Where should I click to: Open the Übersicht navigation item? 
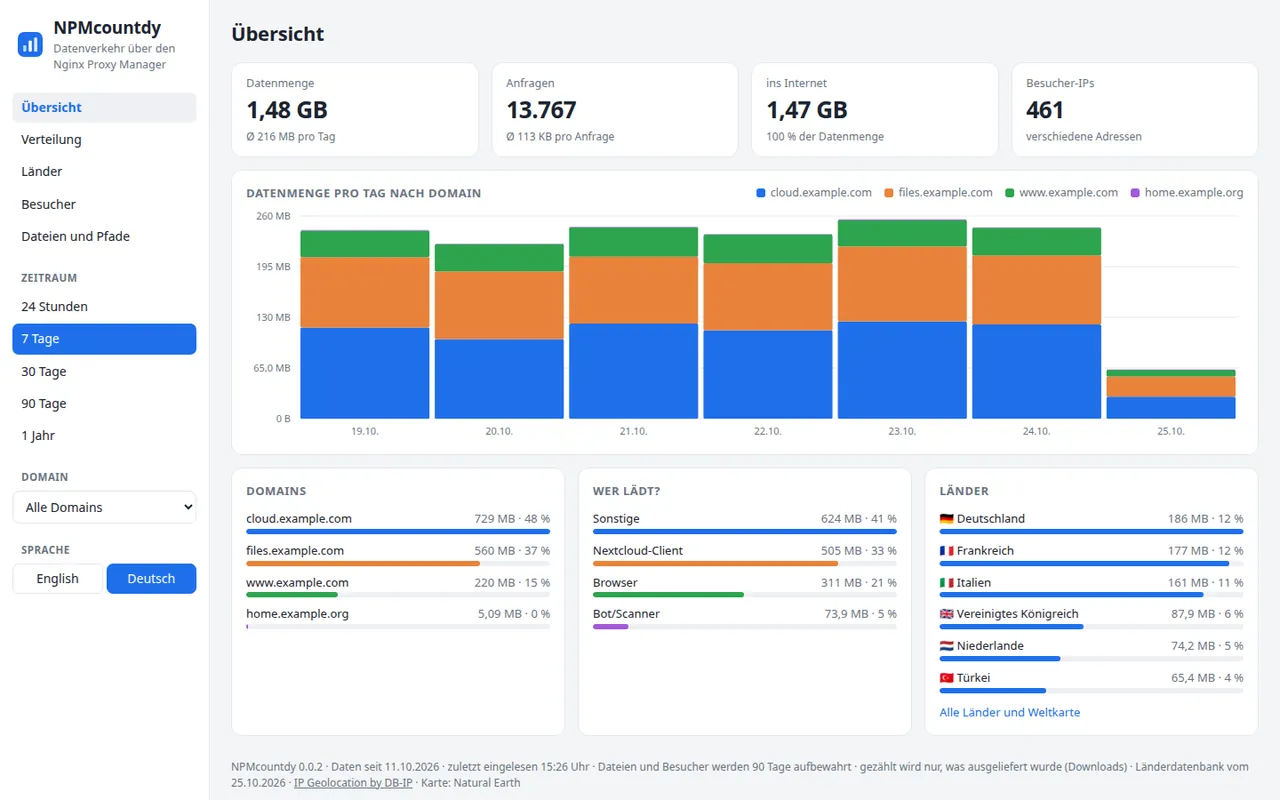point(104,107)
